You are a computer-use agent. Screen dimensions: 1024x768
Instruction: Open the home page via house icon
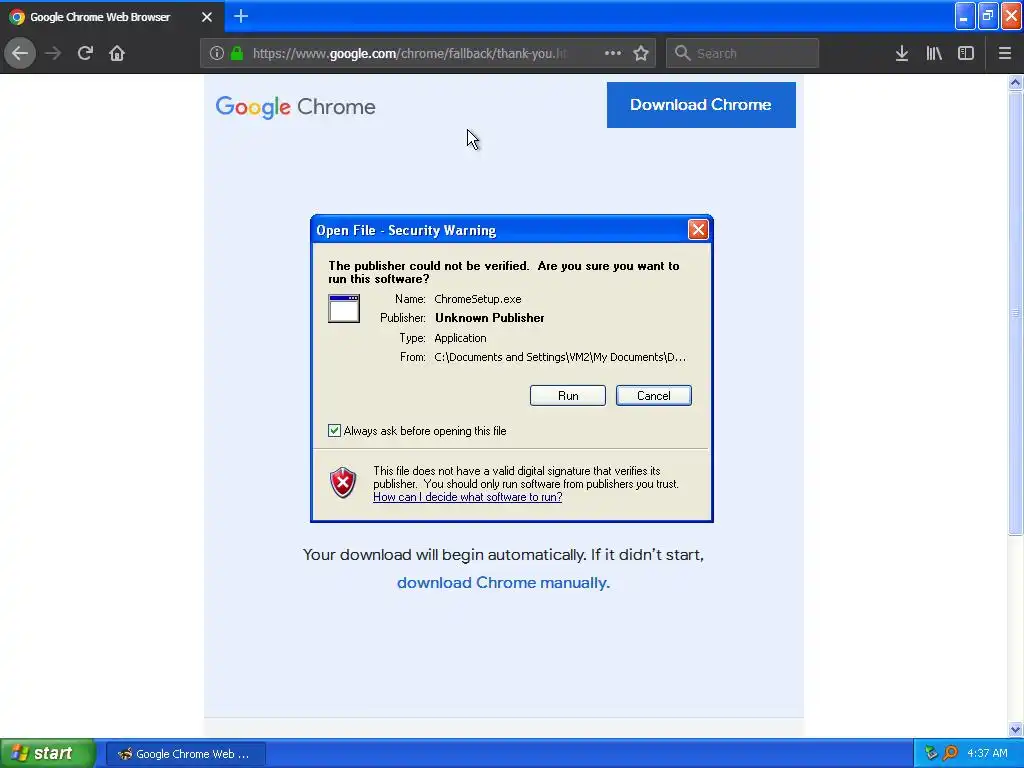click(x=117, y=53)
